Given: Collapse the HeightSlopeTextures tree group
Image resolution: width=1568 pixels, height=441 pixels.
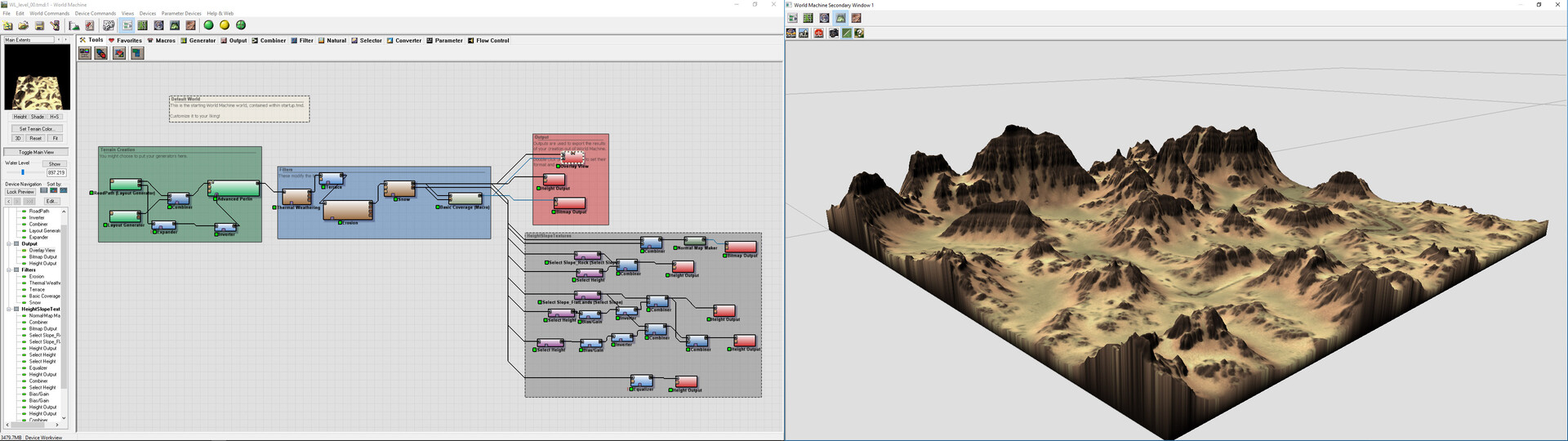Looking at the screenshot, I should pos(9,309).
